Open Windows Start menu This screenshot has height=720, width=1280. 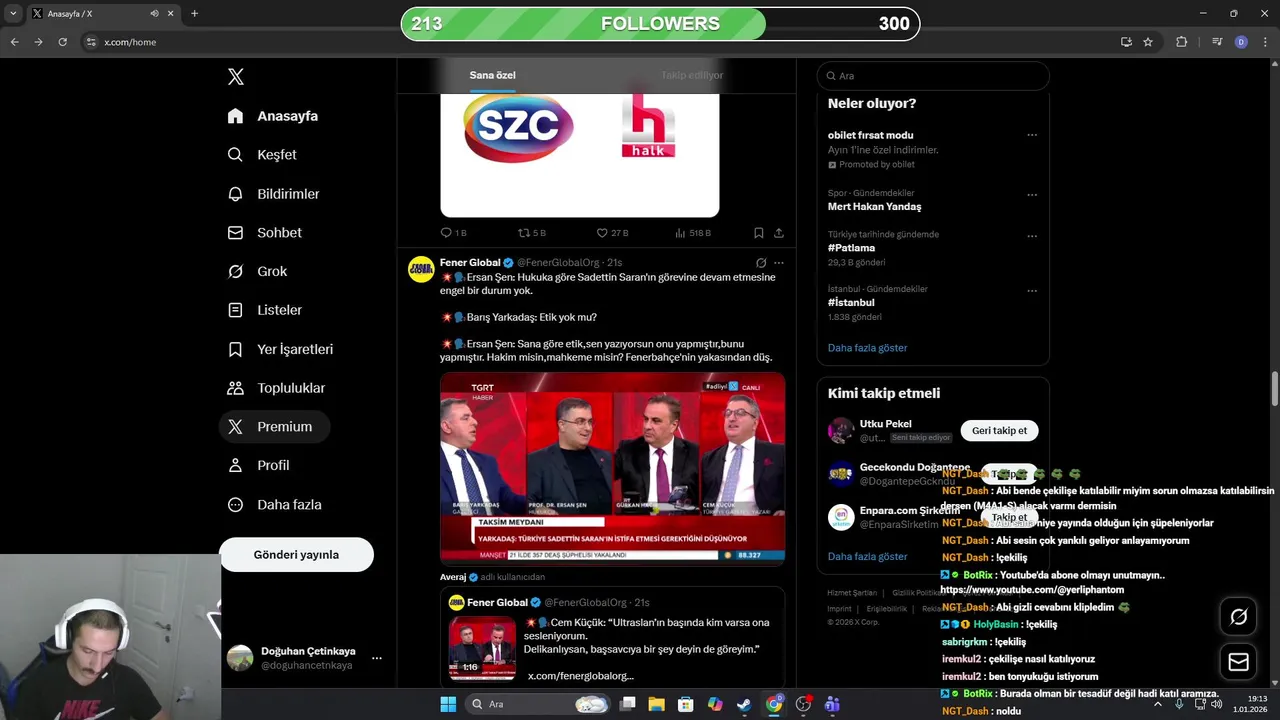447,704
